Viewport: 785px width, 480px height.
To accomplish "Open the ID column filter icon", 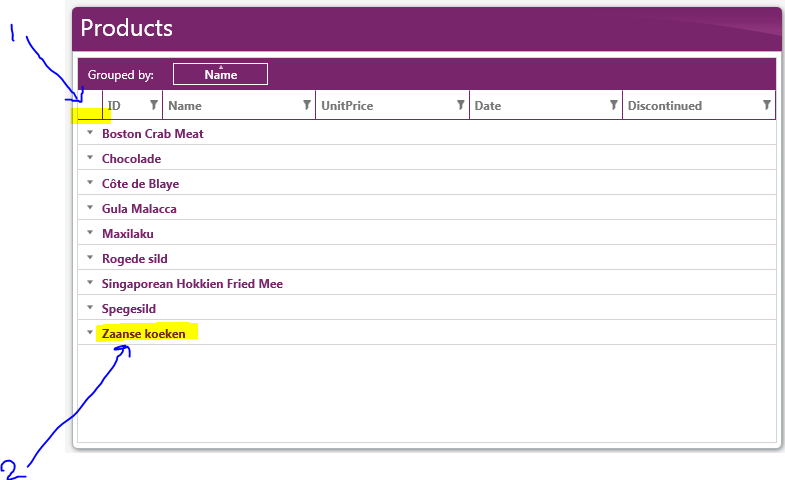I will click(x=154, y=105).
